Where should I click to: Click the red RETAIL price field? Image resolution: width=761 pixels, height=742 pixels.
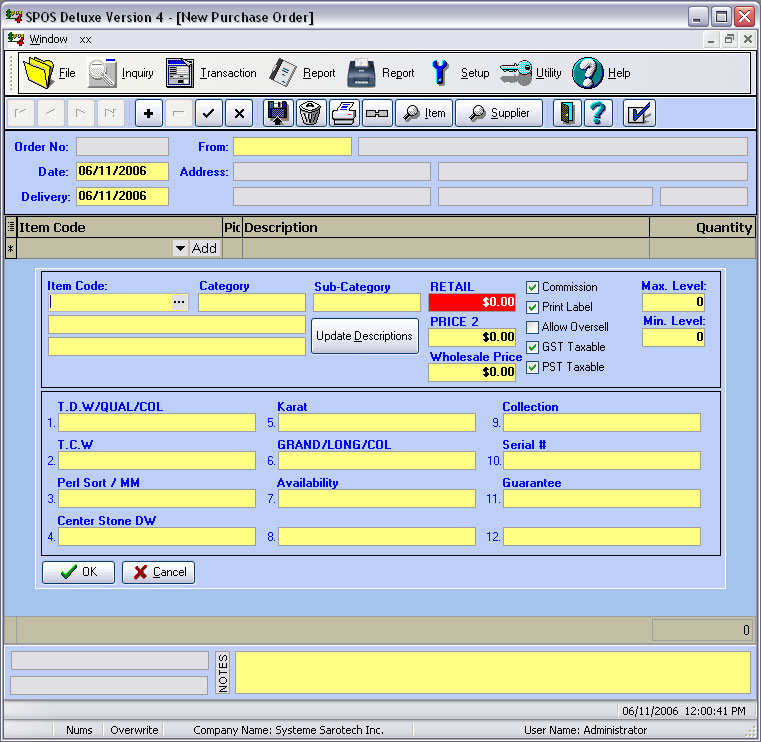click(472, 302)
